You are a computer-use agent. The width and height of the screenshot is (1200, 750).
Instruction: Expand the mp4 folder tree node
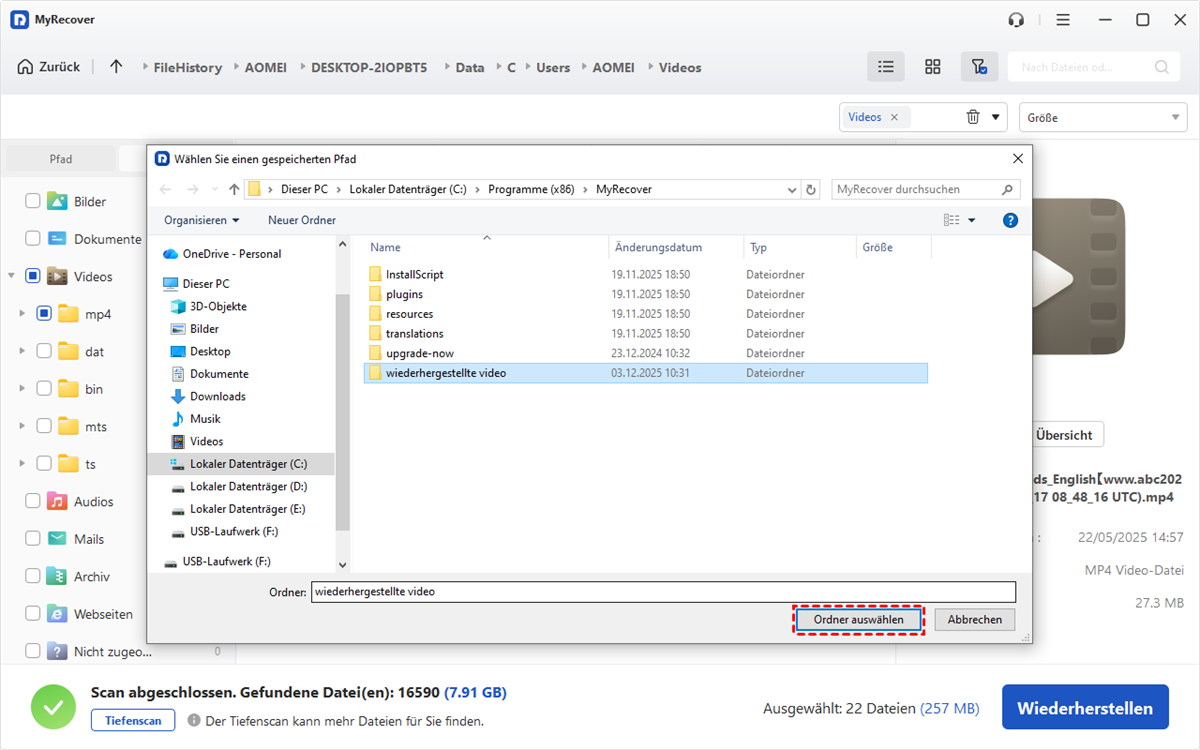[21, 314]
